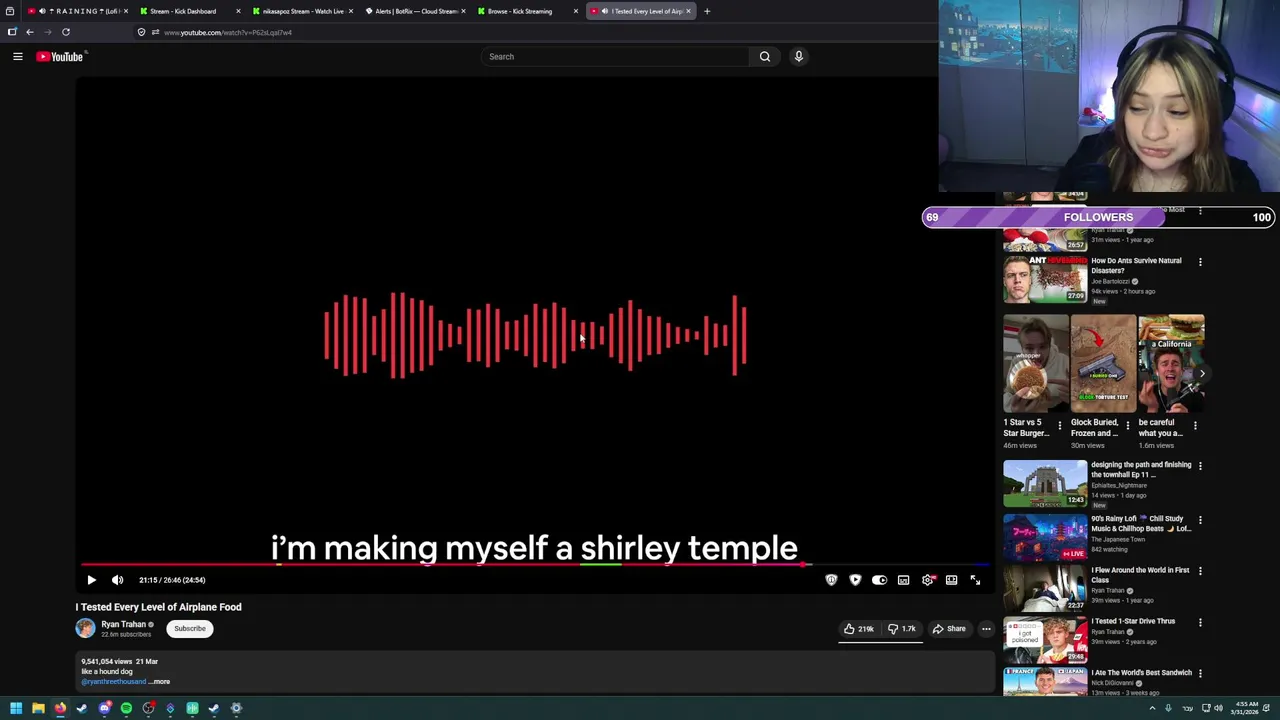The height and width of the screenshot is (720, 1280).
Task: Open options for 1 Star vs 5 Star Burger
Action: pyautogui.click(x=1060, y=425)
